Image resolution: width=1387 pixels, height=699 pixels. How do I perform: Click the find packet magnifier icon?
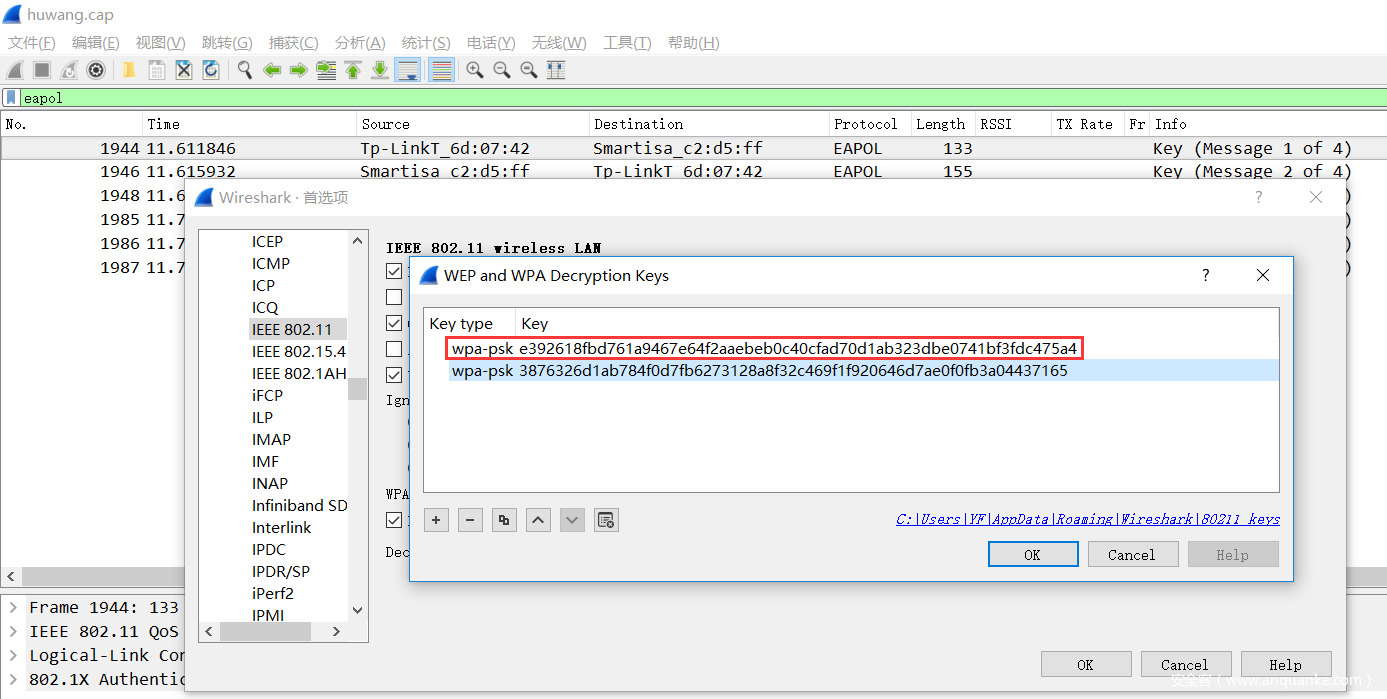coord(244,70)
